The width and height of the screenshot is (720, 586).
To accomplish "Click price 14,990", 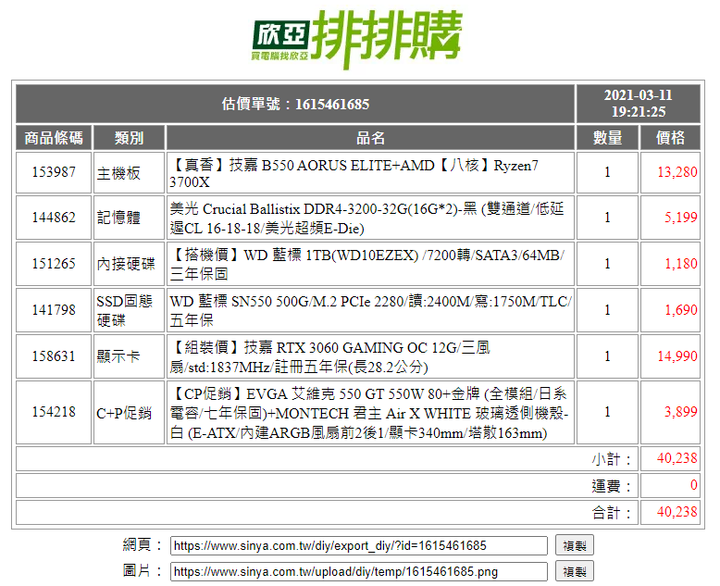I will (x=677, y=356).
